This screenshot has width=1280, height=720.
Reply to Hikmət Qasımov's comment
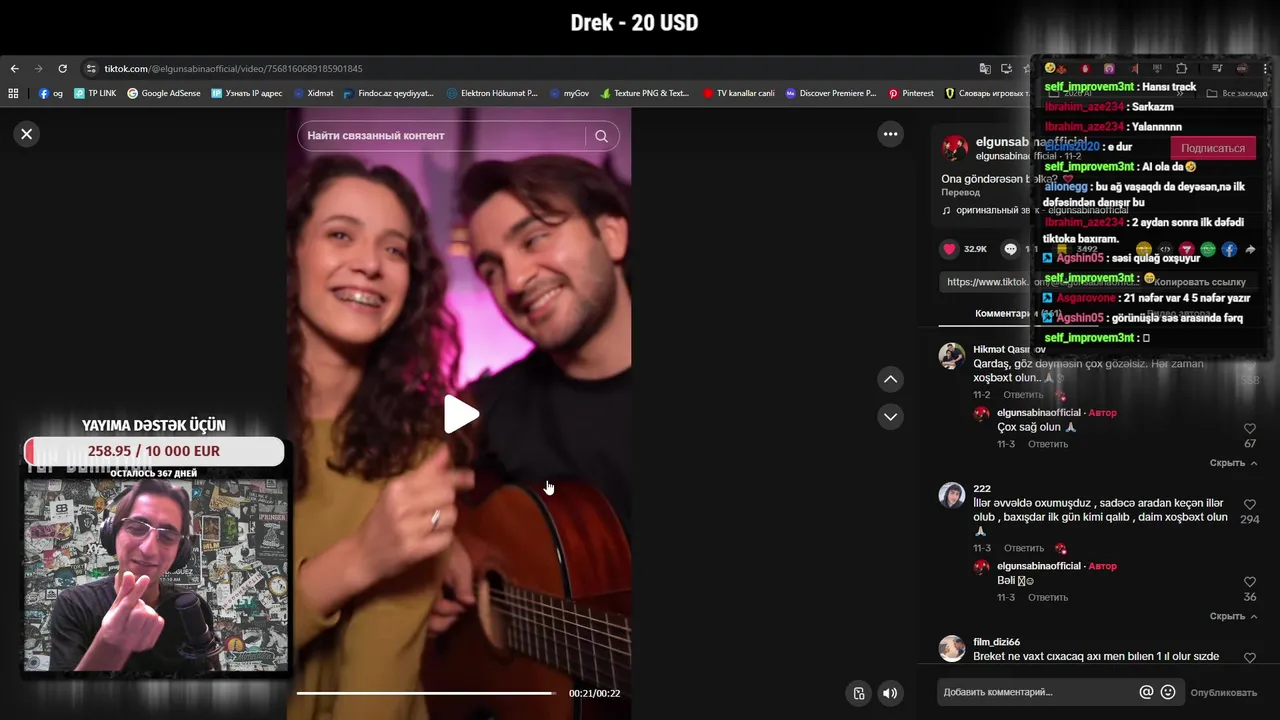[x=1023, y=395]
